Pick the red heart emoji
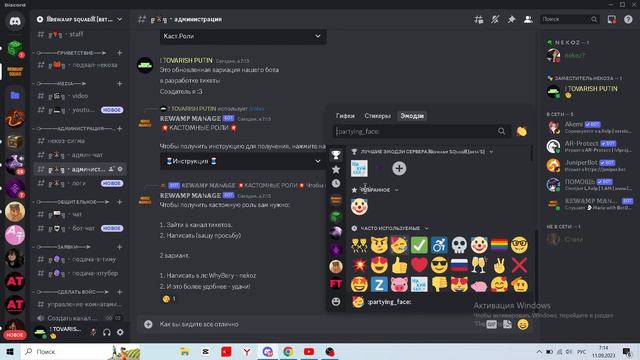 point(419,265)
